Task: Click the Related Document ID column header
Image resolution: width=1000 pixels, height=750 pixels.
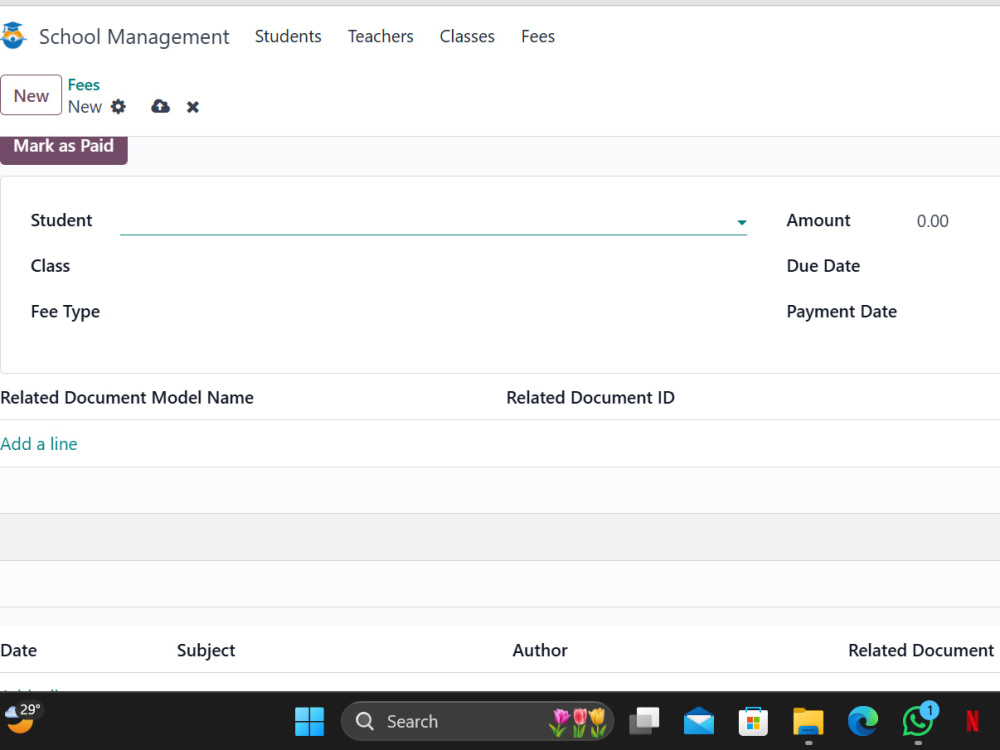Action: [590, 397]
